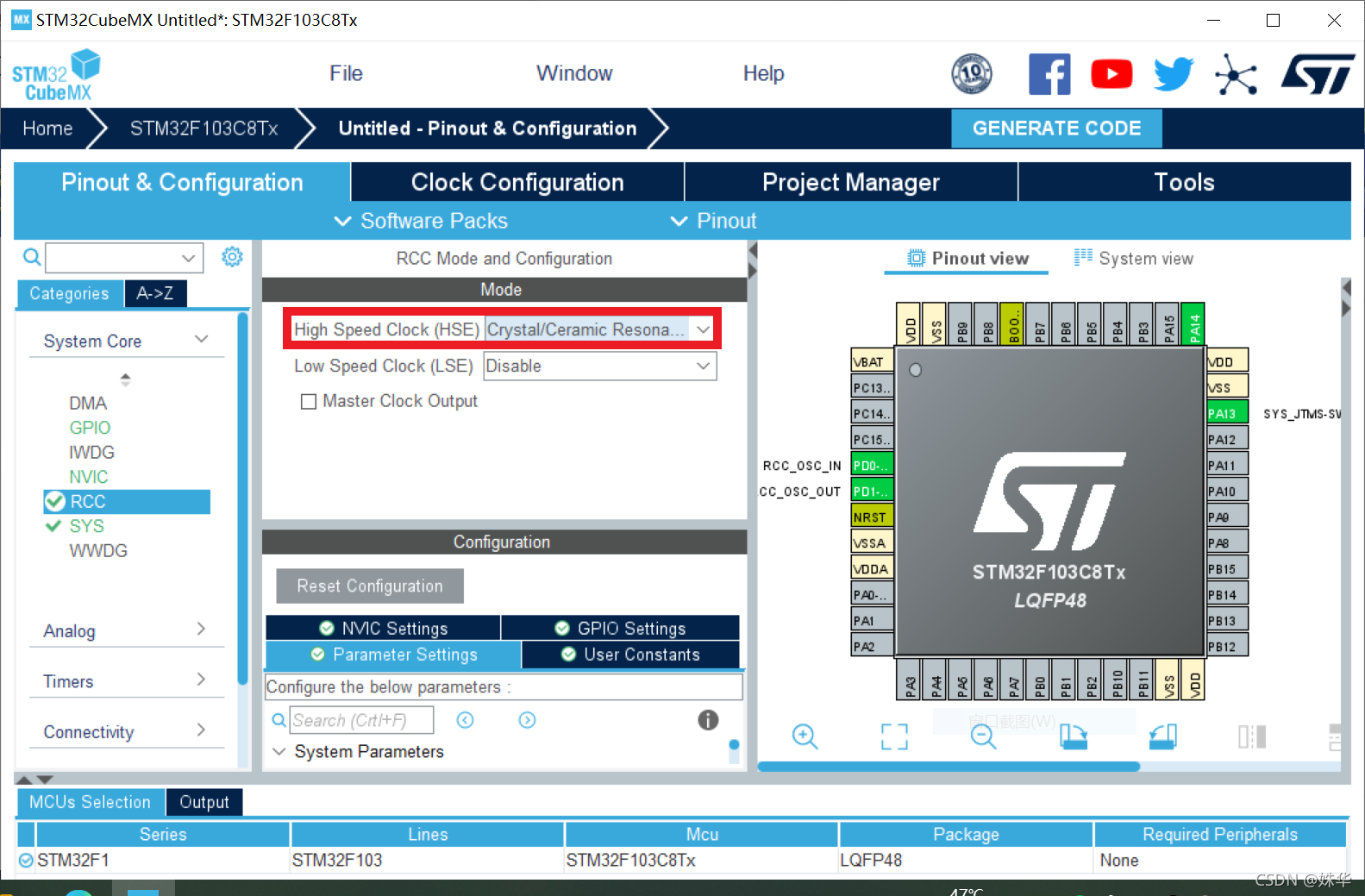Click the search magnifier in the categories panel
The image size is (1365, 896).
(x=32, y=257)
